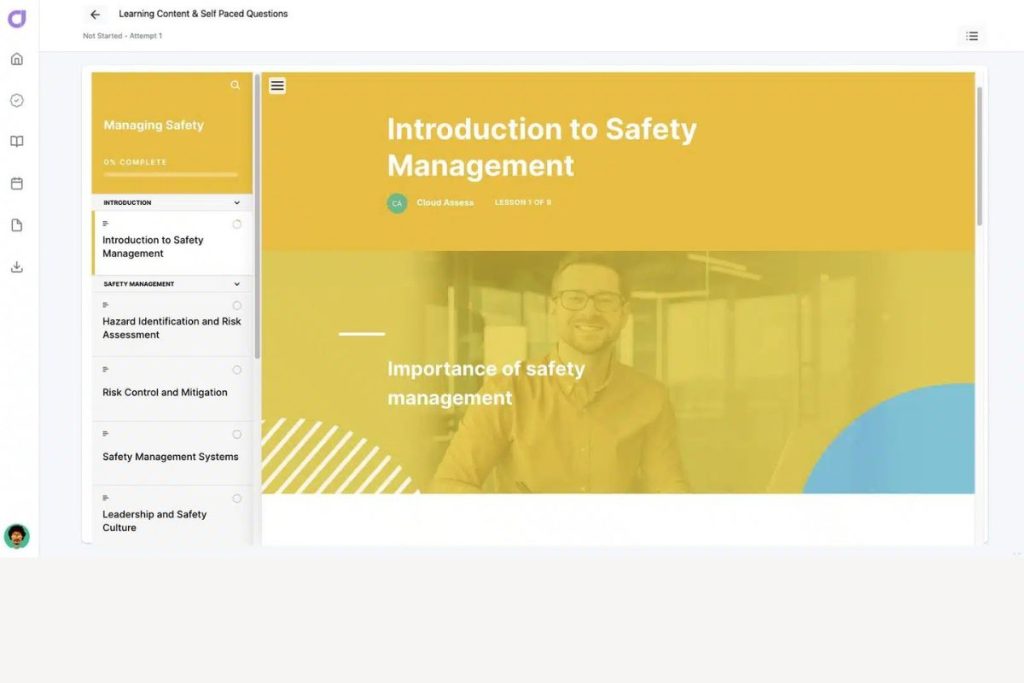The image size is (1024, 683).
Task: Click completion circle for Risk Control and Mitigation
Action: click(x=237, y=370)
